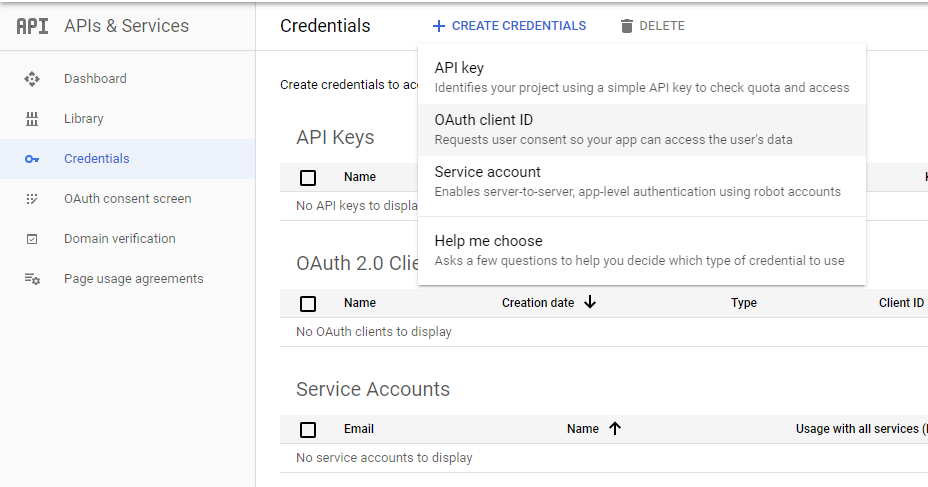Tick the Service Accounts select-all checkbox

308,430
